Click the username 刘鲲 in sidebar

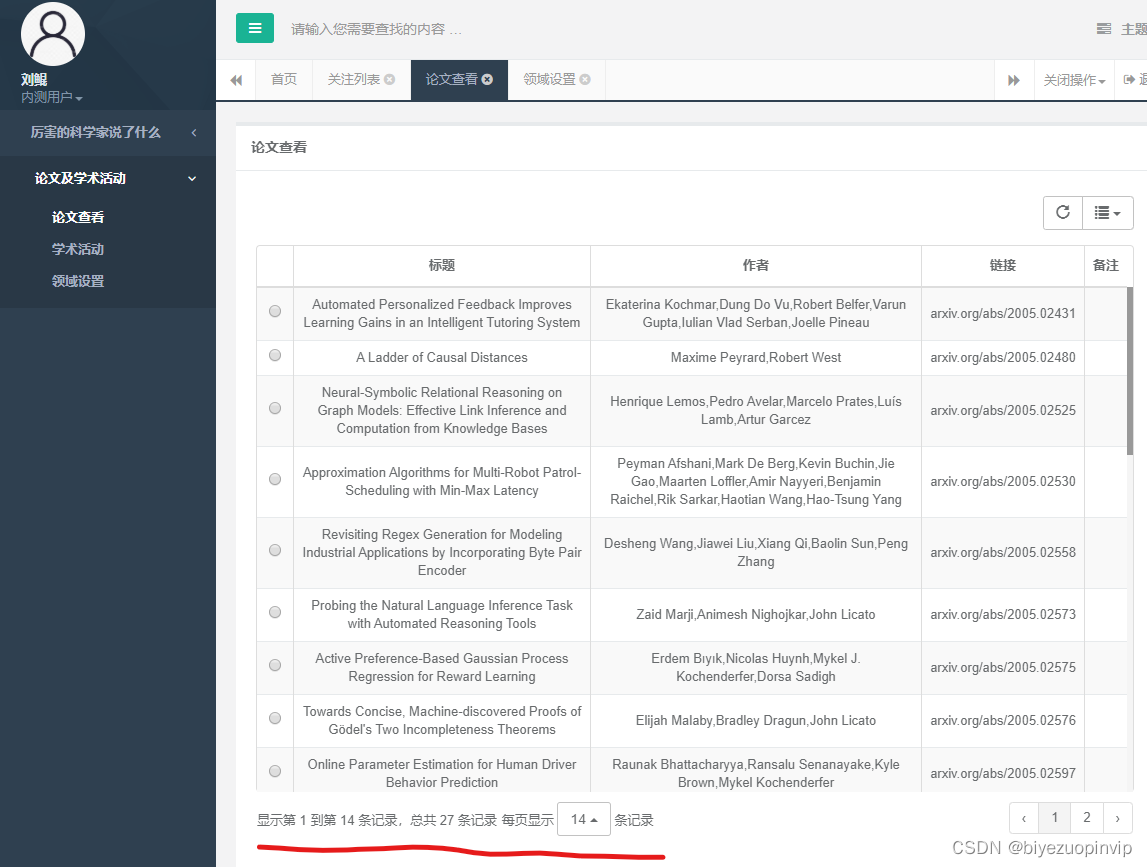pos(34,80)
